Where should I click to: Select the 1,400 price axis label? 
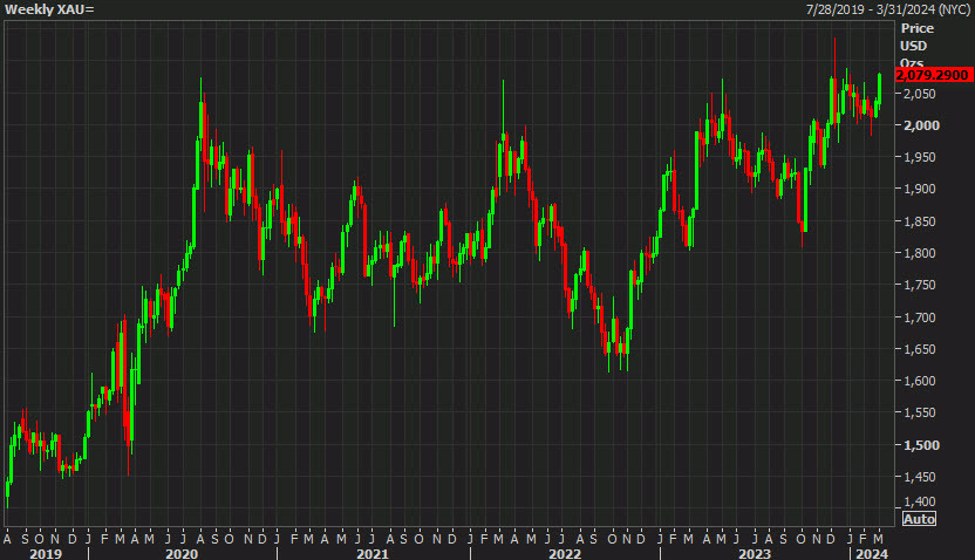918,502
